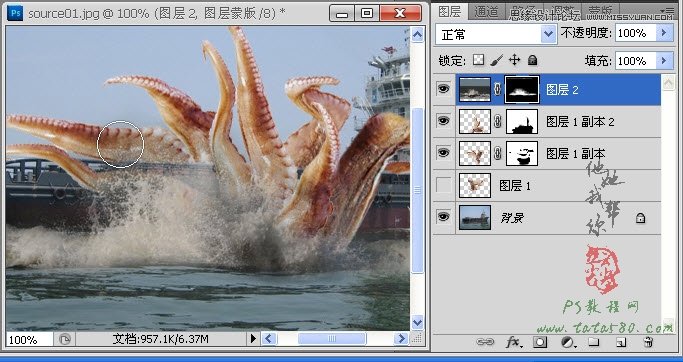Click the 文档:957.1K/6.37M status text

pyautogui.click(x=160, y=338)
